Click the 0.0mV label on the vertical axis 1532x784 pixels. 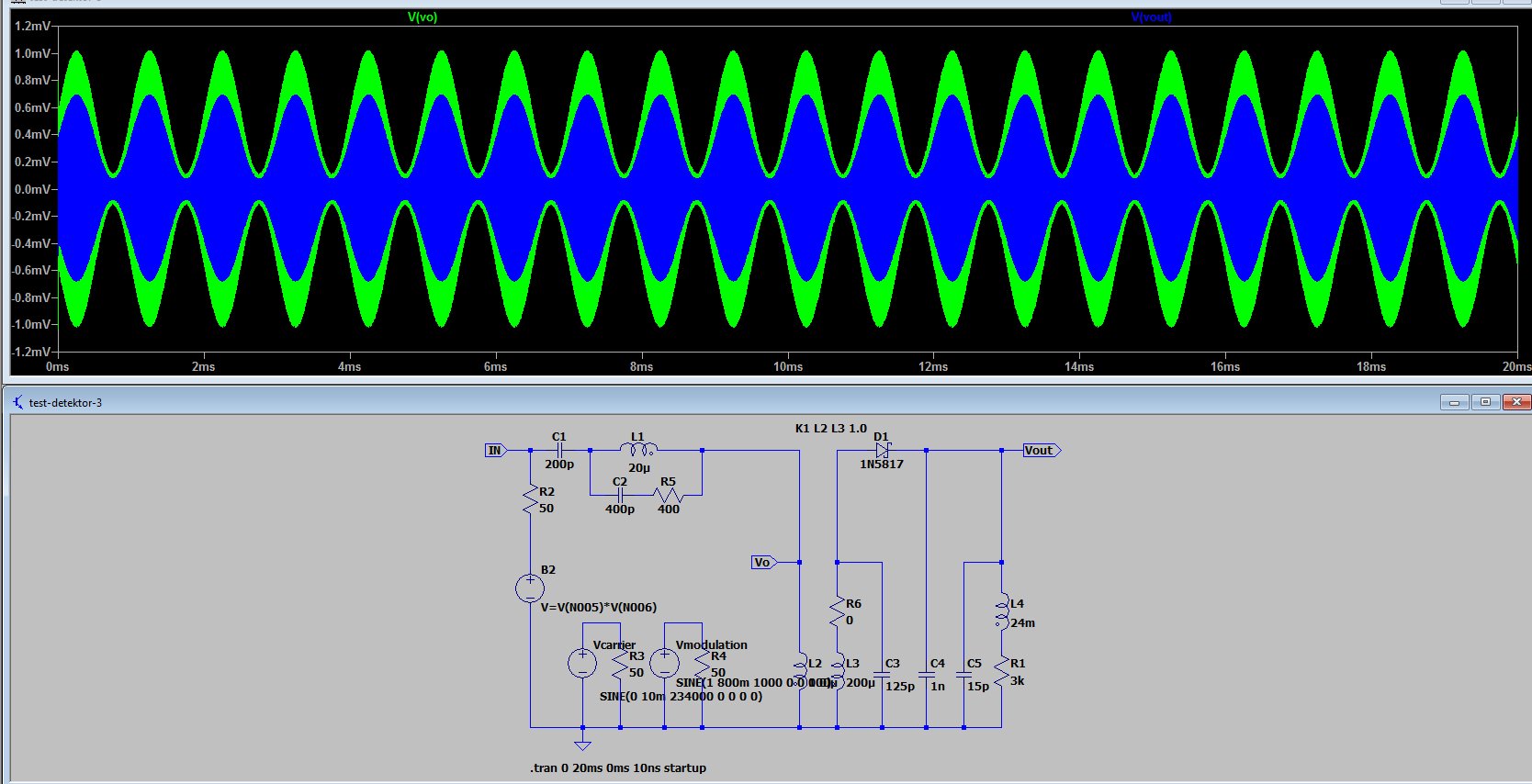[32, 189]
